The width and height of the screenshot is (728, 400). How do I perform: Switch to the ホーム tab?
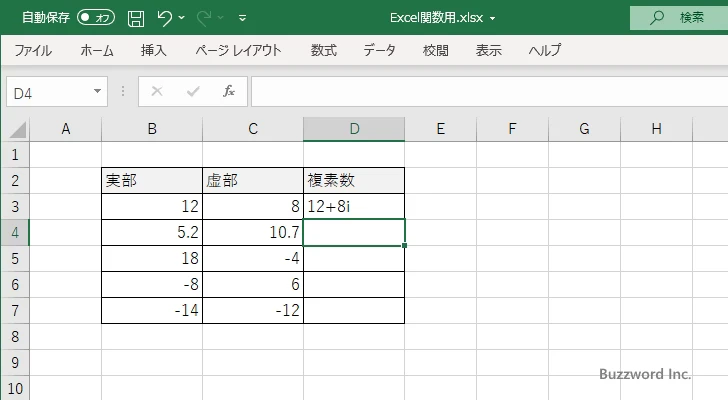pyautogui.click(x=97, y=50)
